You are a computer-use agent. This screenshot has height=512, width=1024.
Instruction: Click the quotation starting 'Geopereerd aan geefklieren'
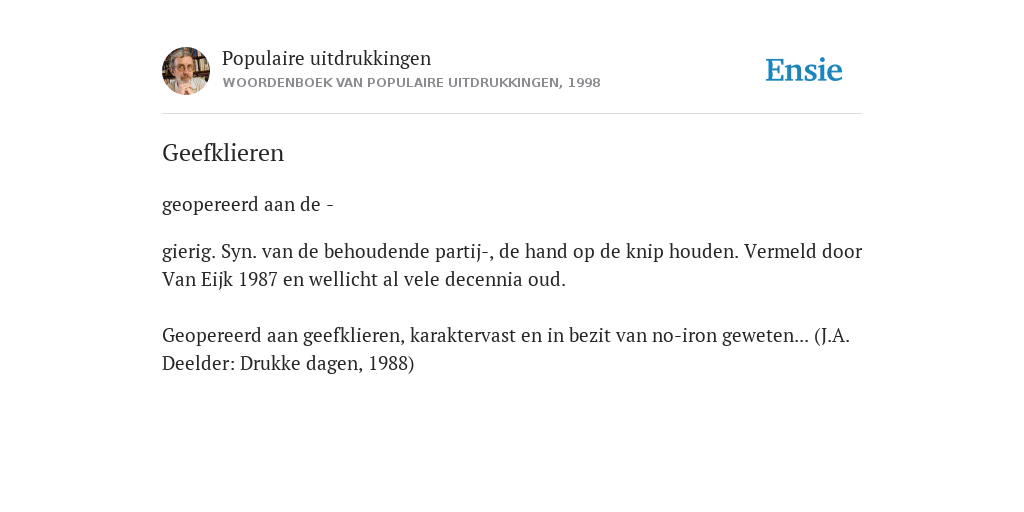506,349
